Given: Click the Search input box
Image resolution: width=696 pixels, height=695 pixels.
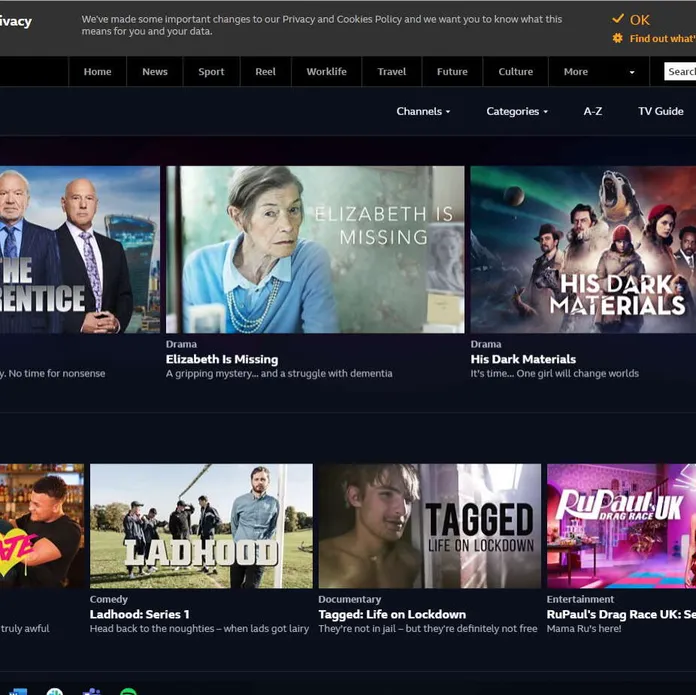Looking at the screenshot, I should point(681,72).
